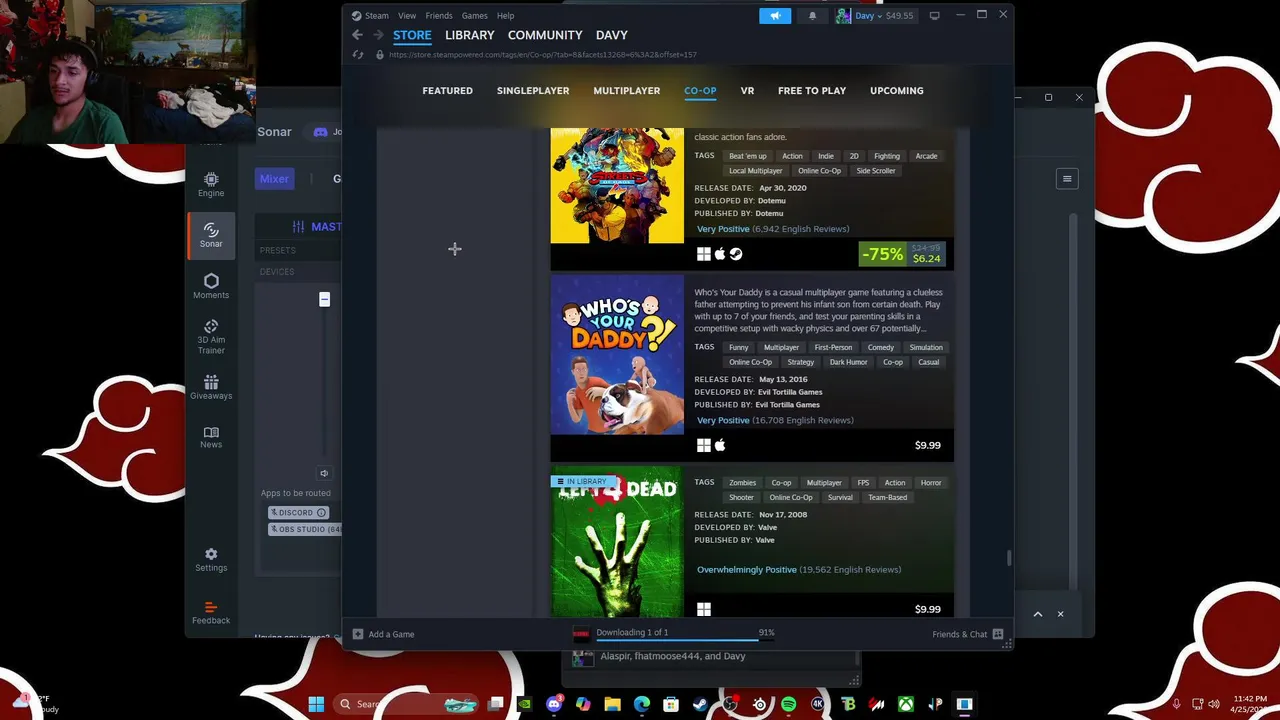Click the Steam store page scrollbar
The image size is (1280, 720).
click(1008, 559)
